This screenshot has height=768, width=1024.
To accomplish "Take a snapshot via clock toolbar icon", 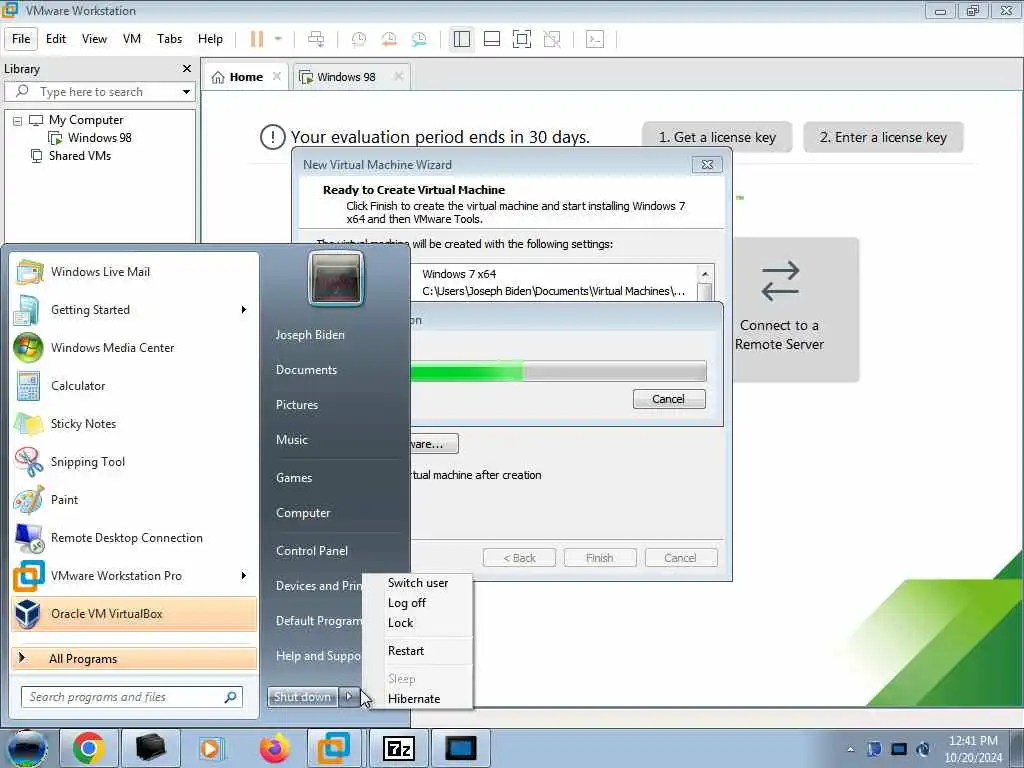I will [359, 39].
